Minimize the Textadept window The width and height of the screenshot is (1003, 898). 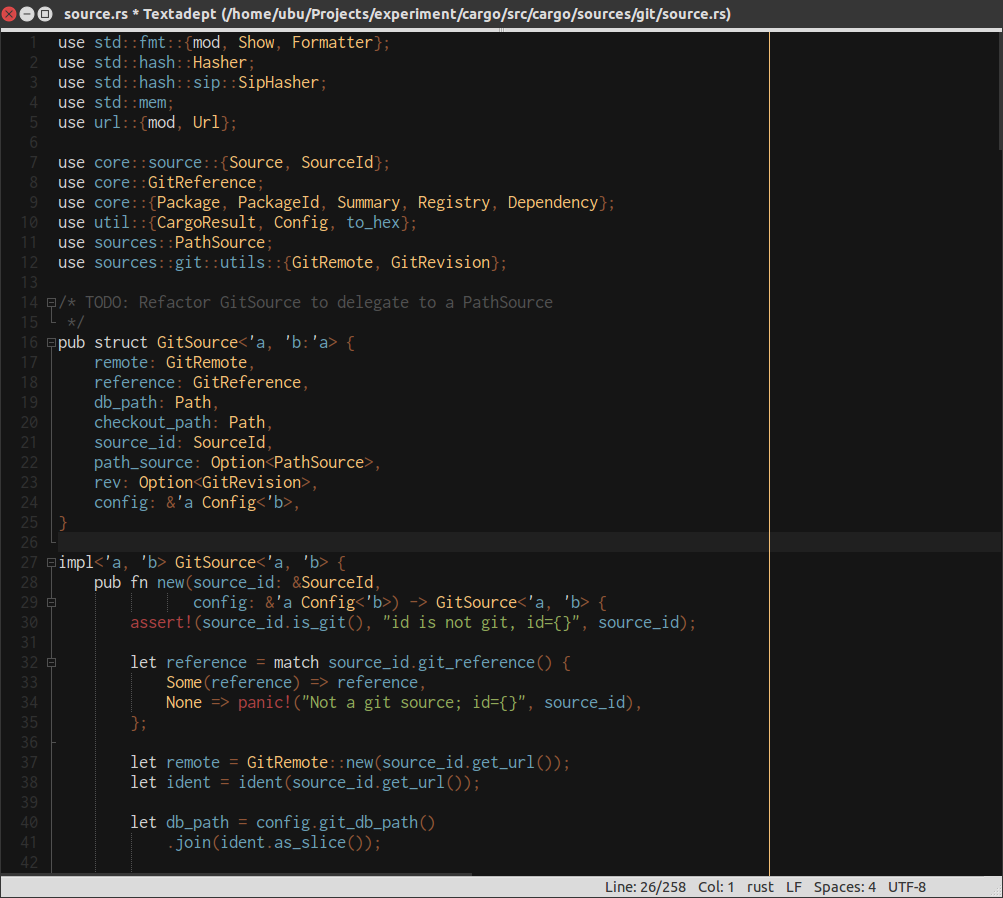[x=27, y=14]
